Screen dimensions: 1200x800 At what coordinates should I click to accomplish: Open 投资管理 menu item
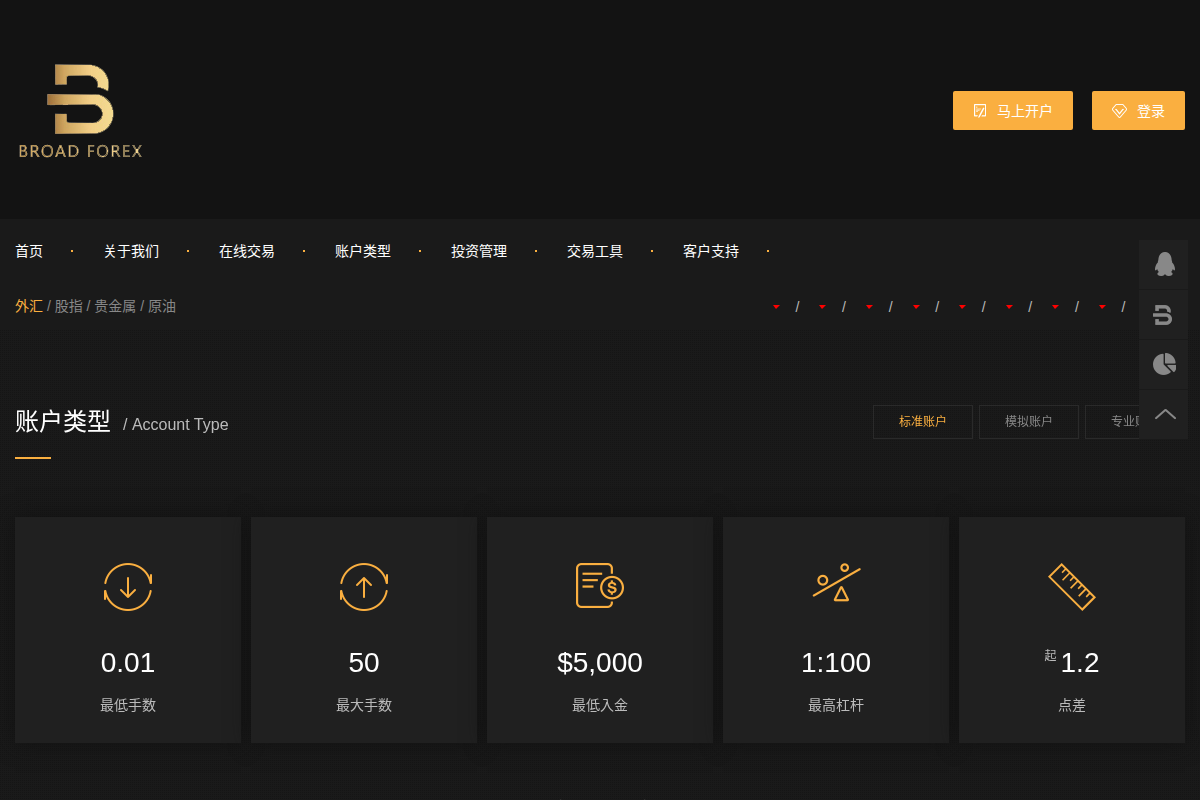coord(479,251)
